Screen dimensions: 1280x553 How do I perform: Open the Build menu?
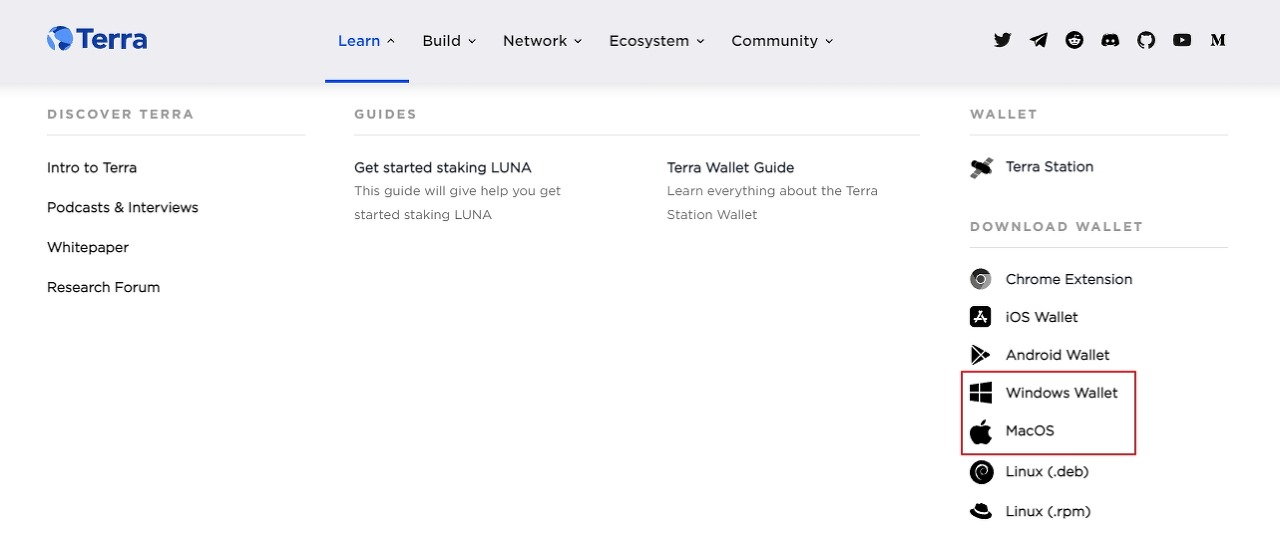click(x=449, y=41)
